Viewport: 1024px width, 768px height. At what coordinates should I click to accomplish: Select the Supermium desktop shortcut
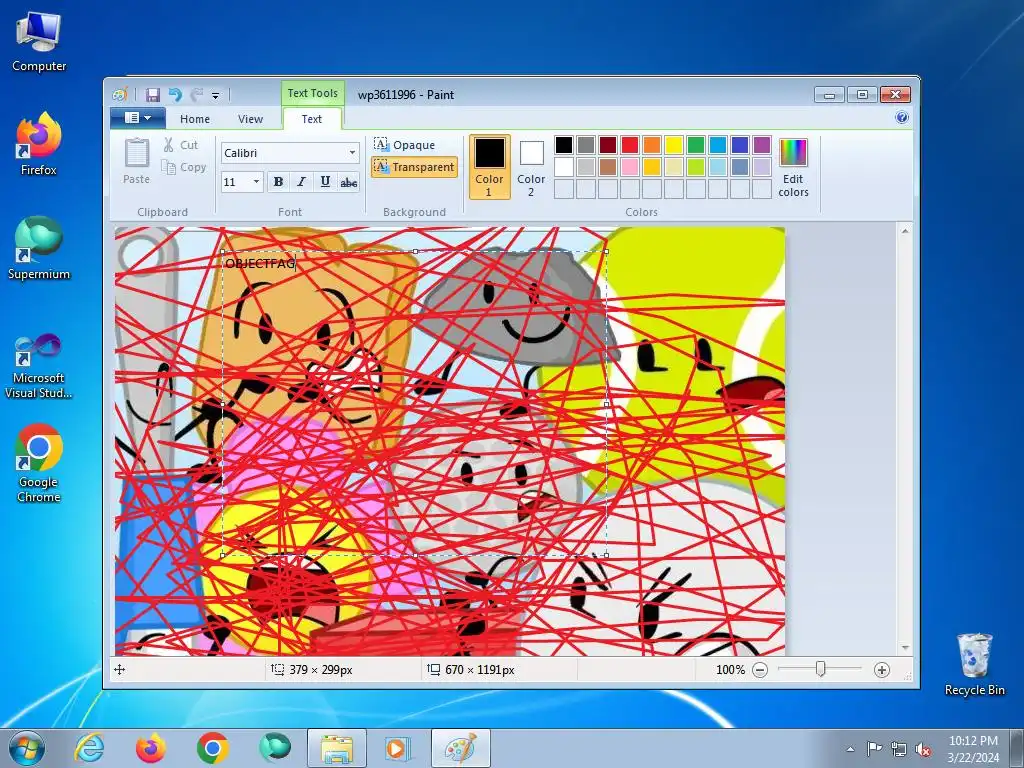tap(39, 248)
